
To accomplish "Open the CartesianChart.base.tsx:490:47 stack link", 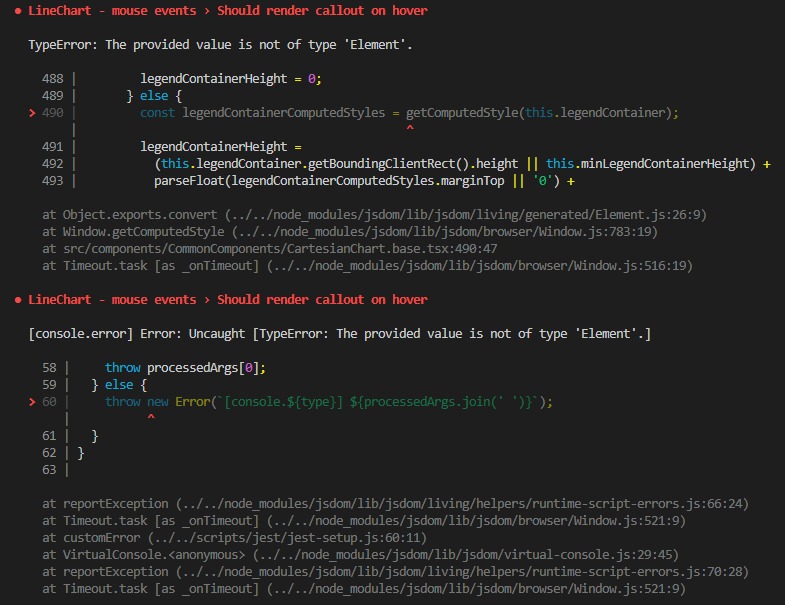I will pos(280,249).
